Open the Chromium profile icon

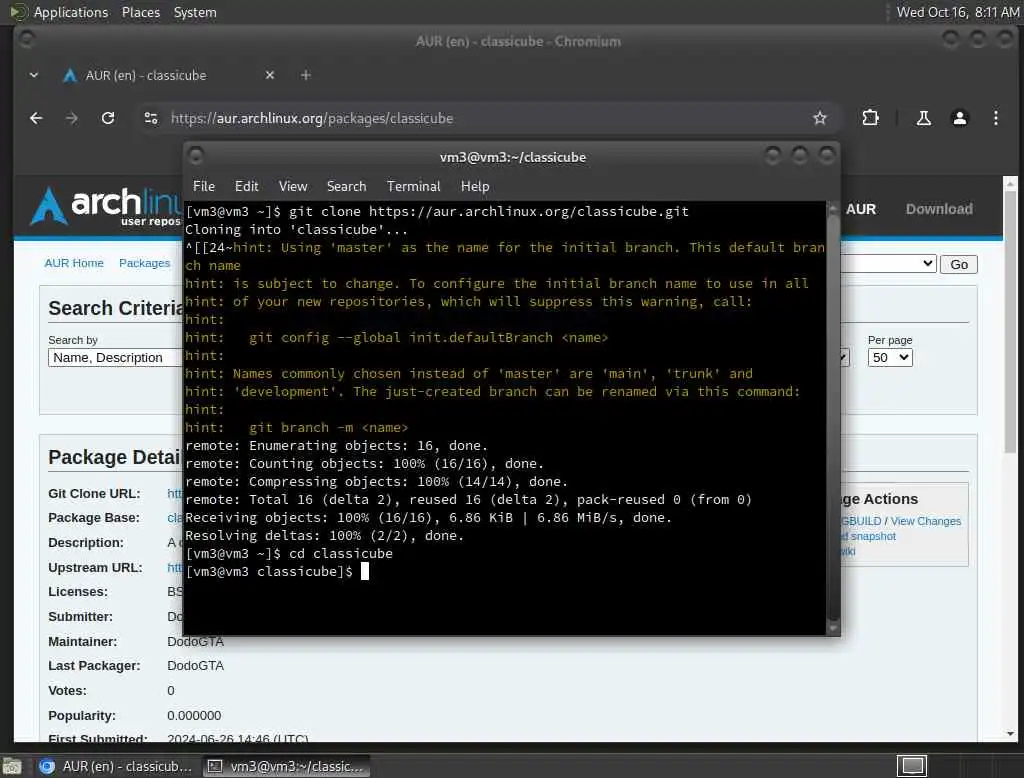[x=959, y=118]
